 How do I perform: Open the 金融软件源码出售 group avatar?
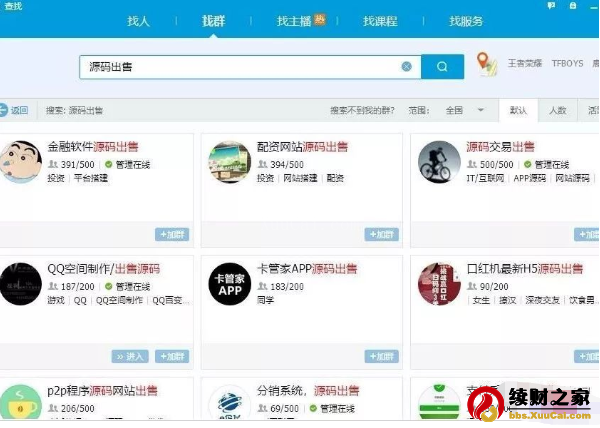(x=20, y=162)
